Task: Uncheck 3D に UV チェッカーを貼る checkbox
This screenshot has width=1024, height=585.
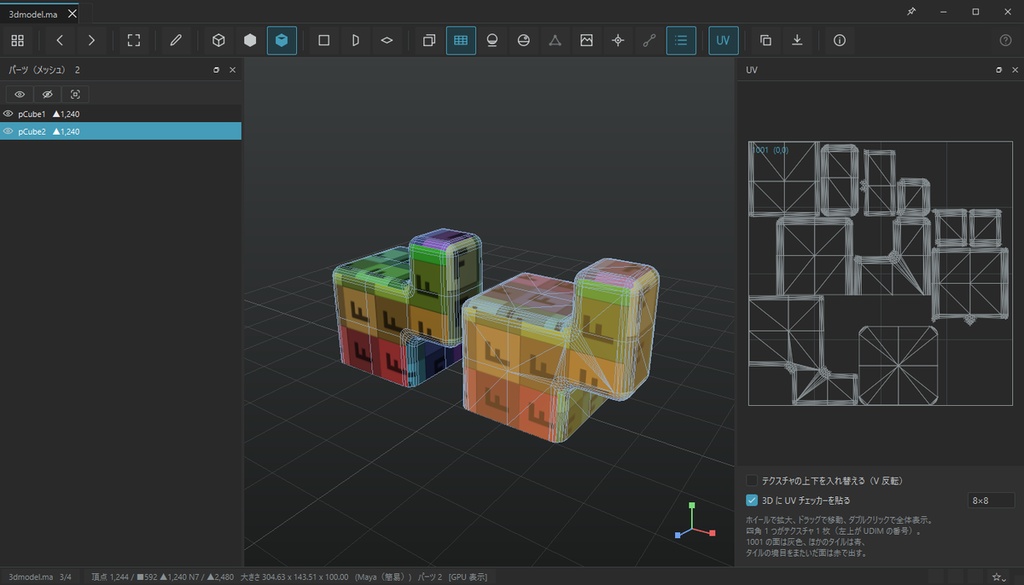Action: [x=752, y=500]
